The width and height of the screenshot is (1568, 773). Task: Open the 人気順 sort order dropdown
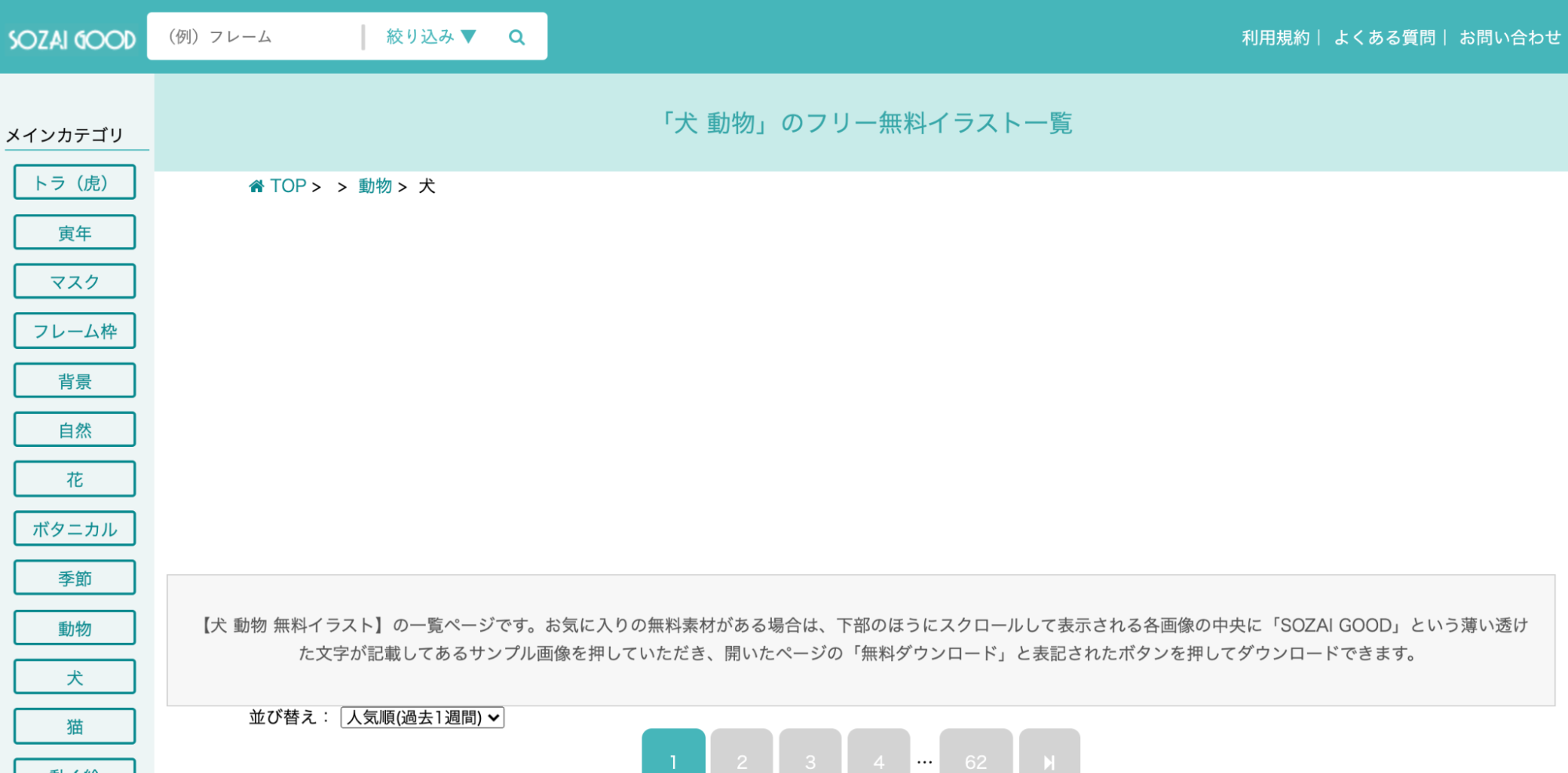[x=422, y=717]
